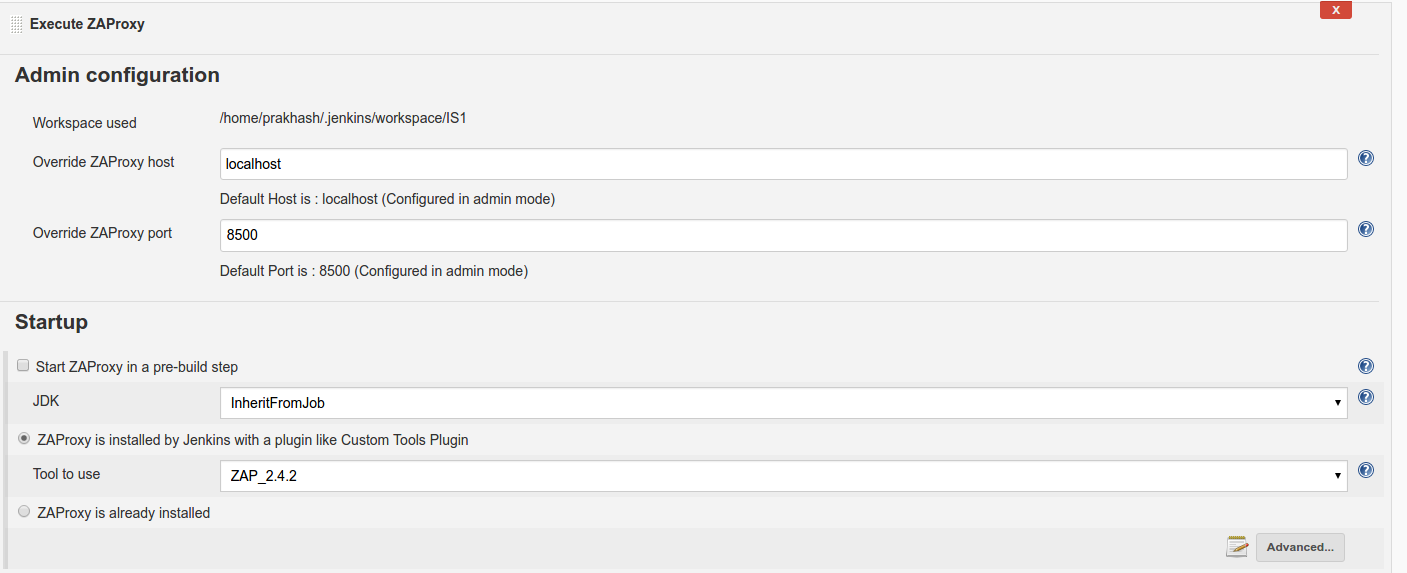Open help for Override ZAProxy port

coord(1366,229)
